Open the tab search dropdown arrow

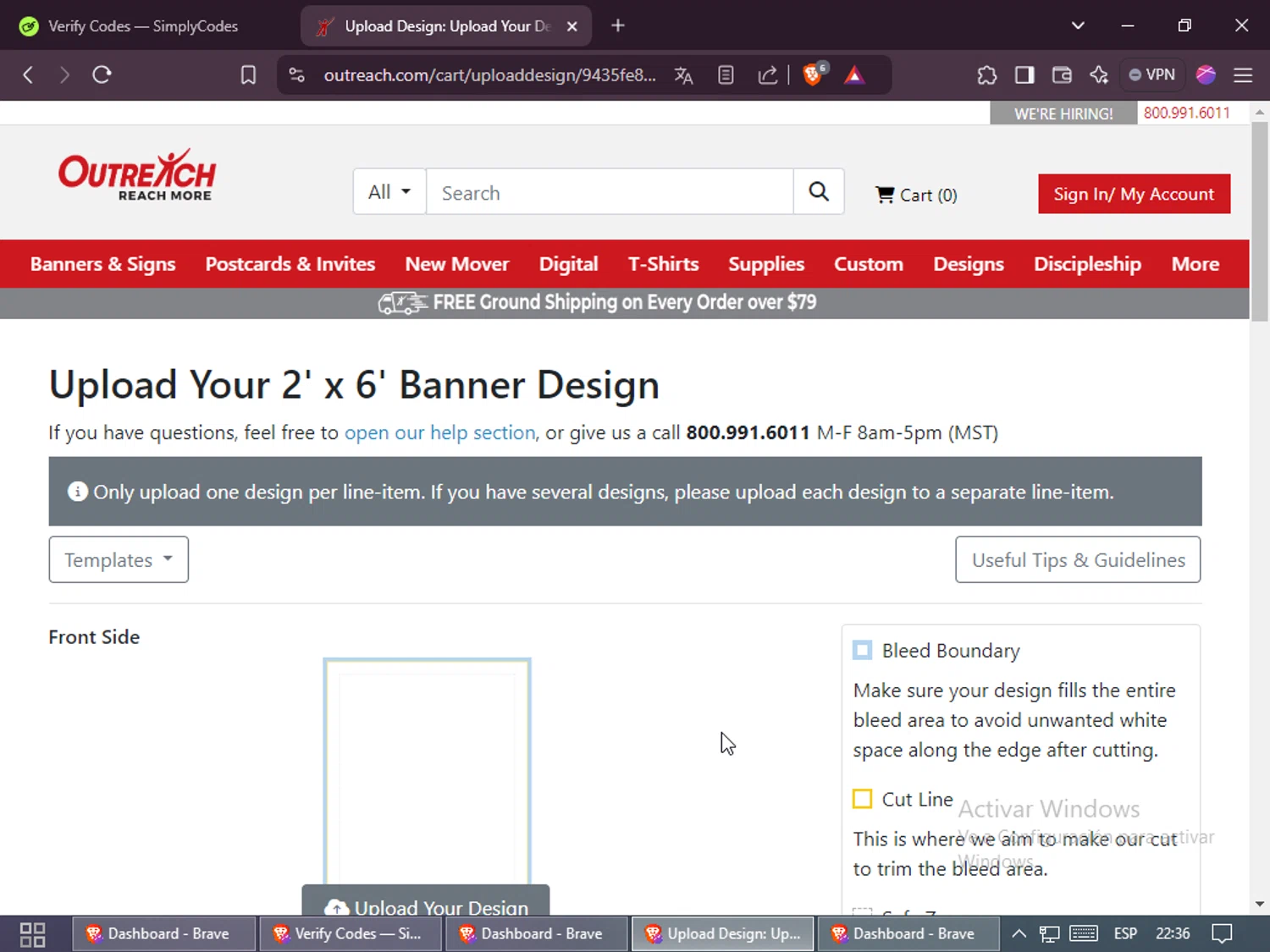pyautogui.click(x=1078, y=25)
